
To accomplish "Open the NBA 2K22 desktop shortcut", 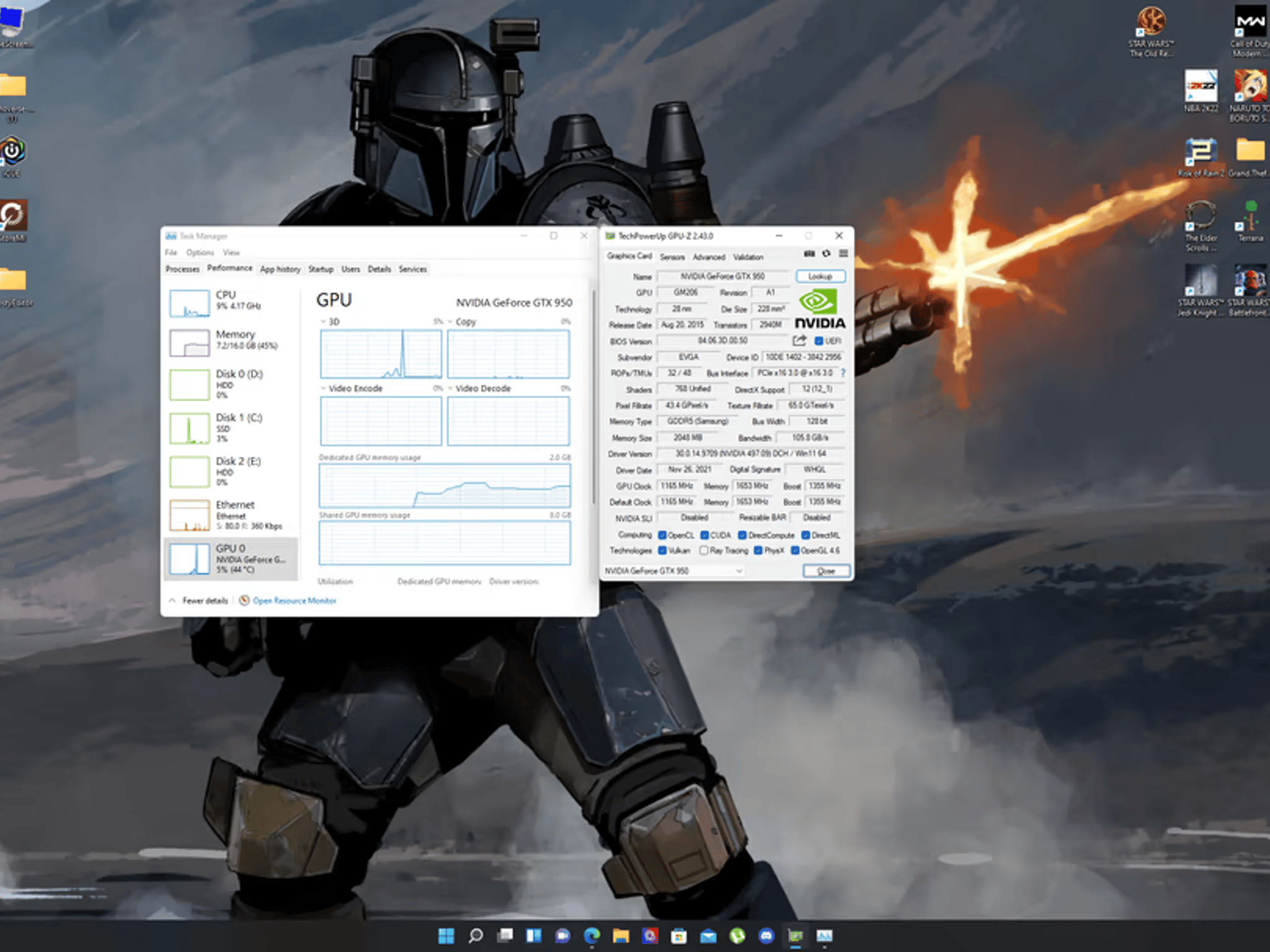I will (x=1201, y=90).
